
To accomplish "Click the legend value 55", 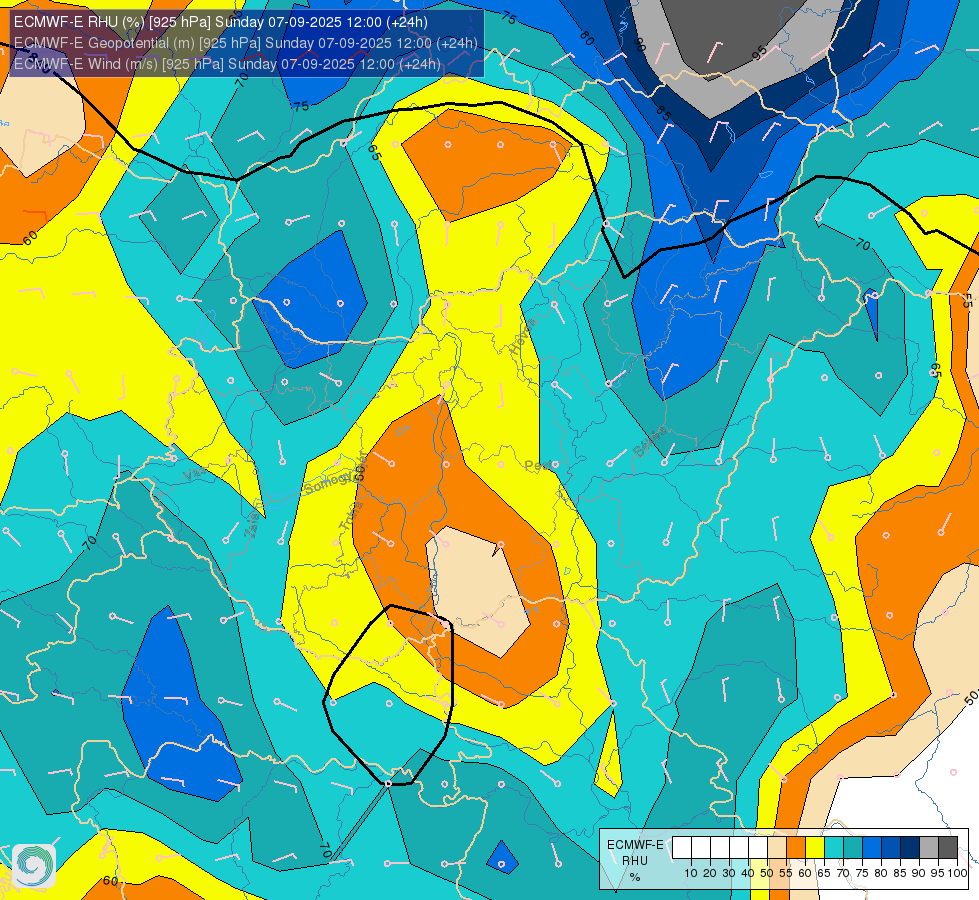I will click(786, 873).
